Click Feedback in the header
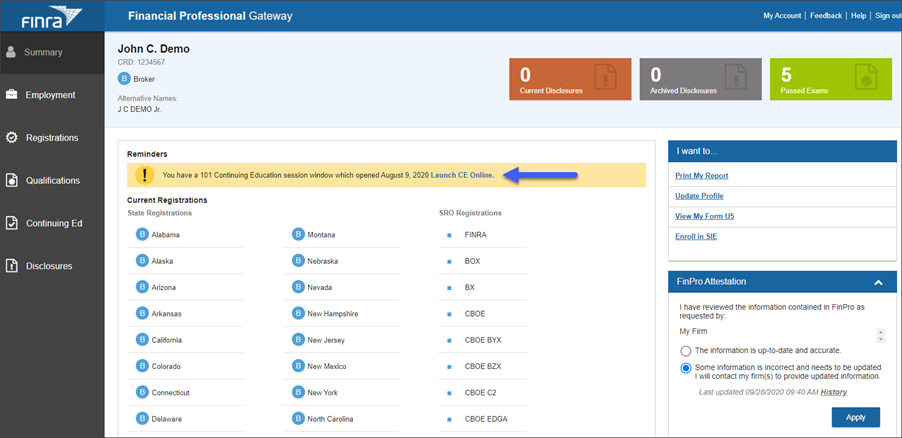902x438 pixels. point(826,16)
